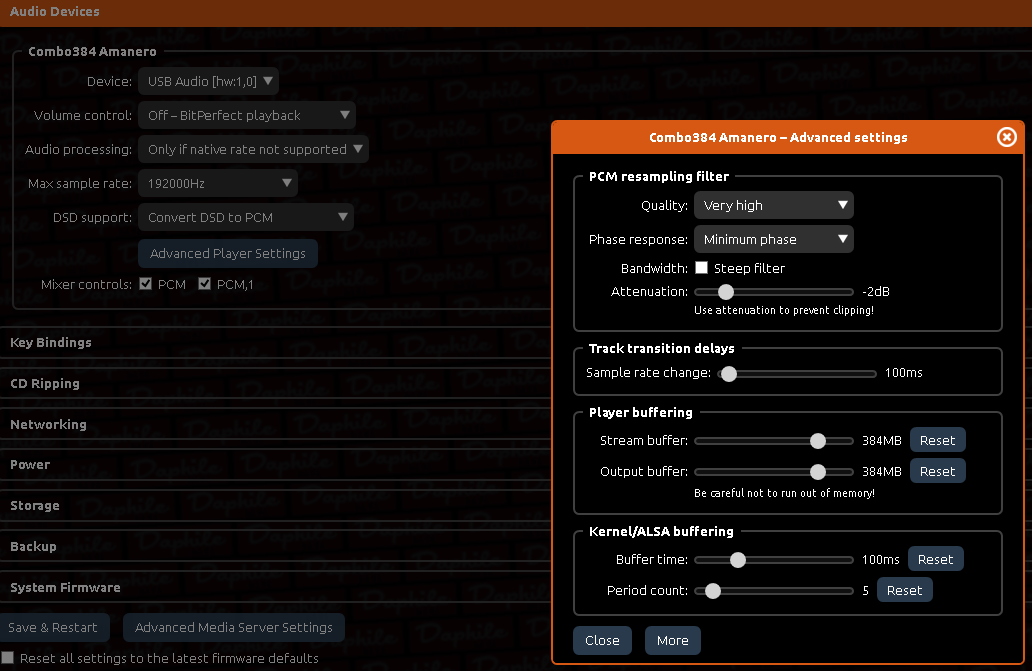Open the DSD support dropdown
The width and height of the screenshot is (1032, 671).
[x=246, y=218]
